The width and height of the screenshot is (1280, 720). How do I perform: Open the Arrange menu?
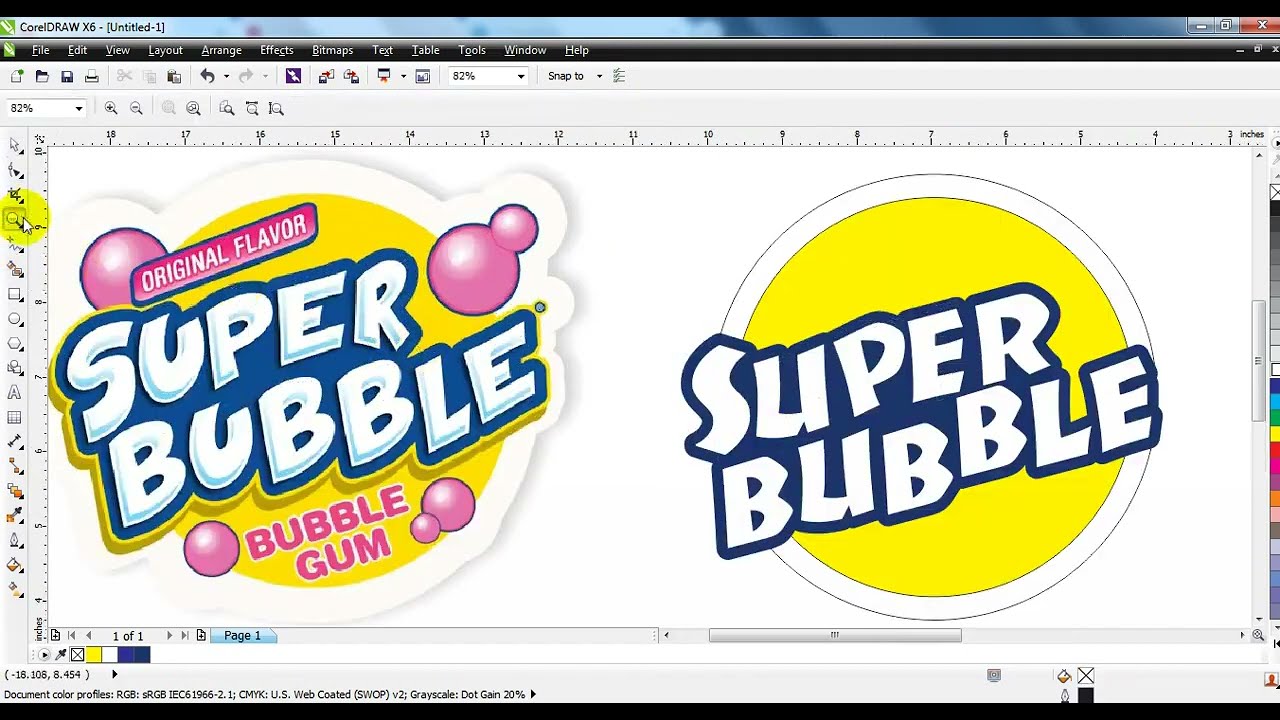tap(221, 50)
